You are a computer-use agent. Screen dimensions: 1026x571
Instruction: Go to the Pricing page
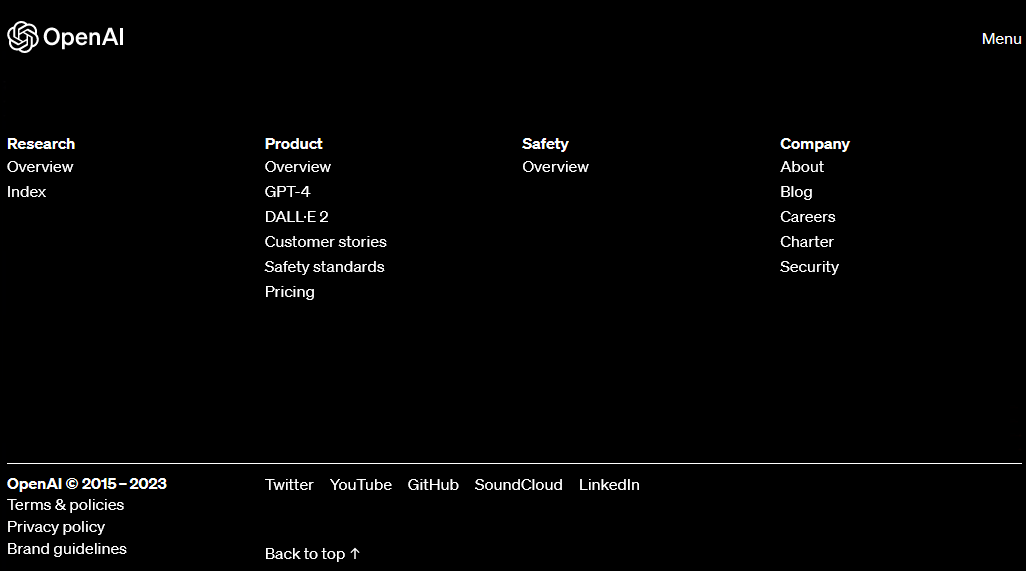pyautogui.click(x=289, y=292)
